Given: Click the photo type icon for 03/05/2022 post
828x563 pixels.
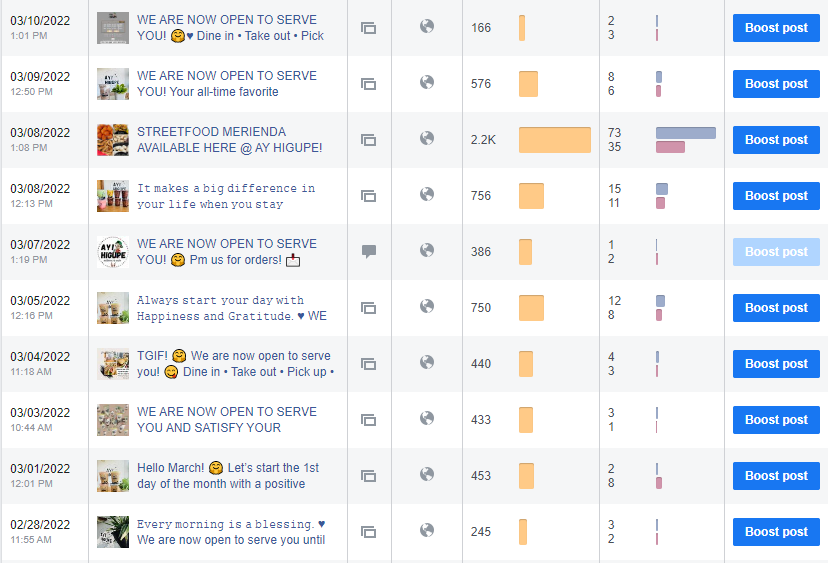Looking at the screenshot, I should click(368, 308).
